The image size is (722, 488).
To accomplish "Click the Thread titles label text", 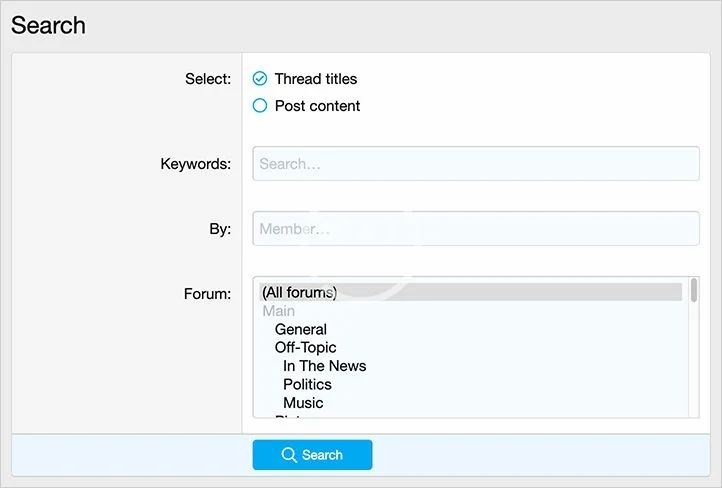I will pos(315,79).
